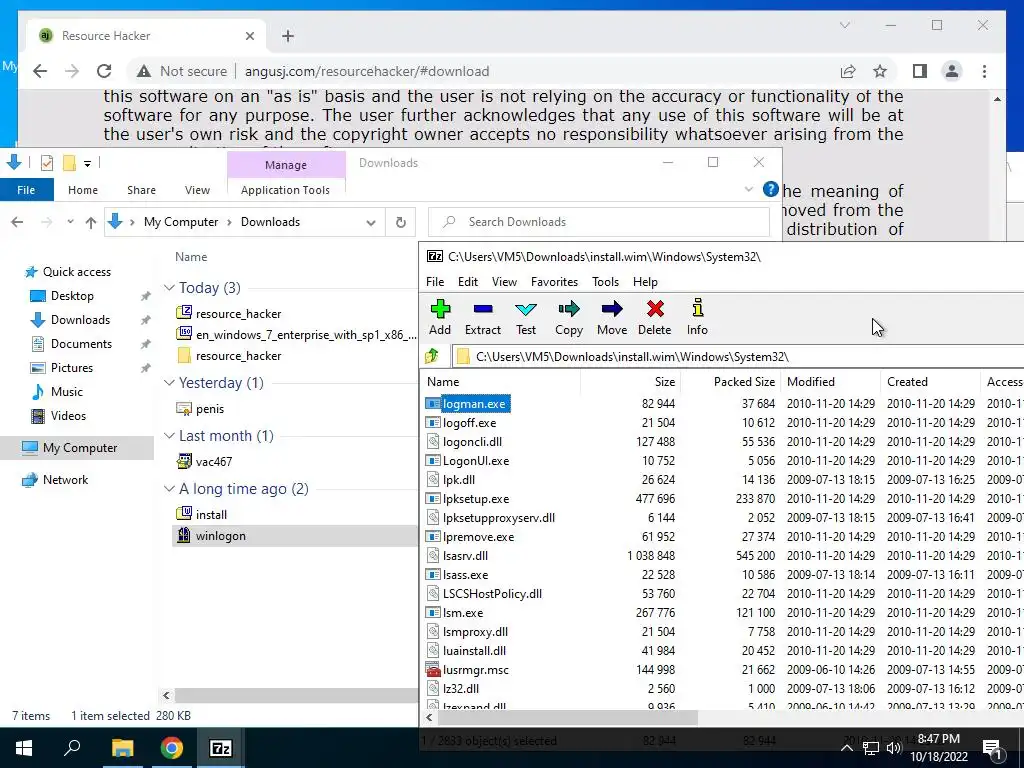Open the File tab in Explorer
Screen dimensions: 1024x768
pyautogui.click(x=26, y=190)
